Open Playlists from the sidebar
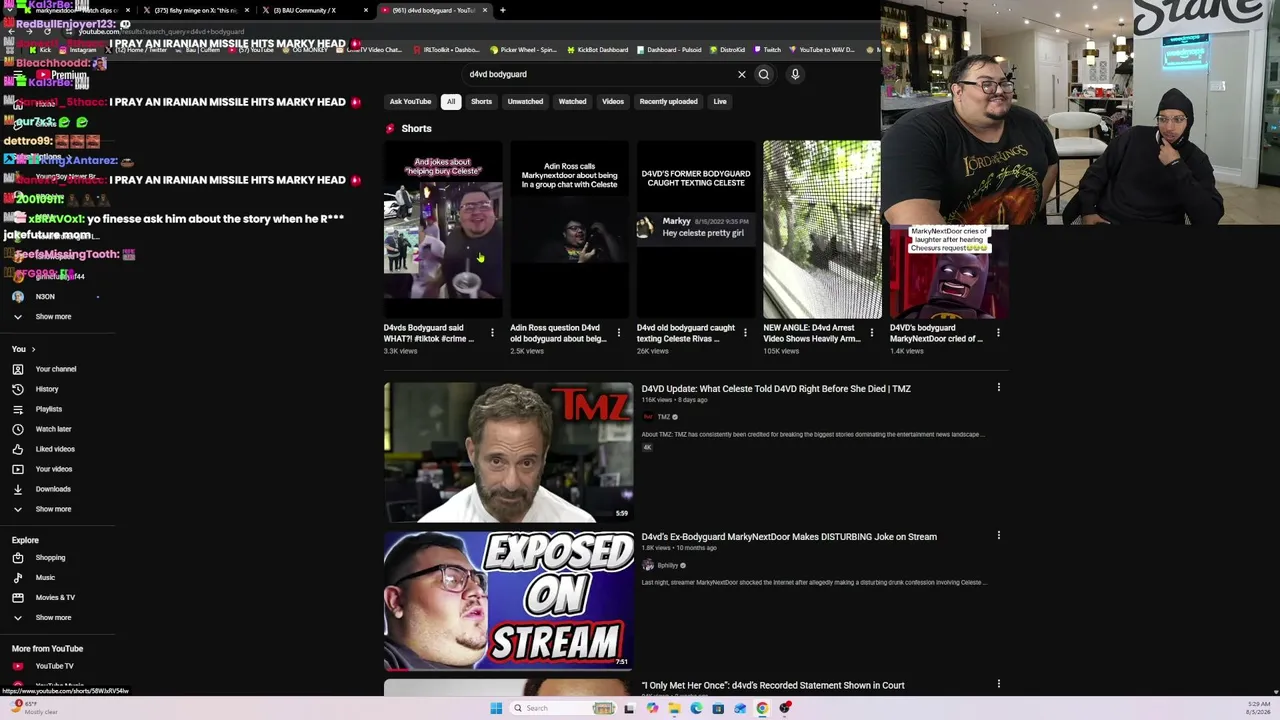This screenshot has height=720, width=1280. 48,409
